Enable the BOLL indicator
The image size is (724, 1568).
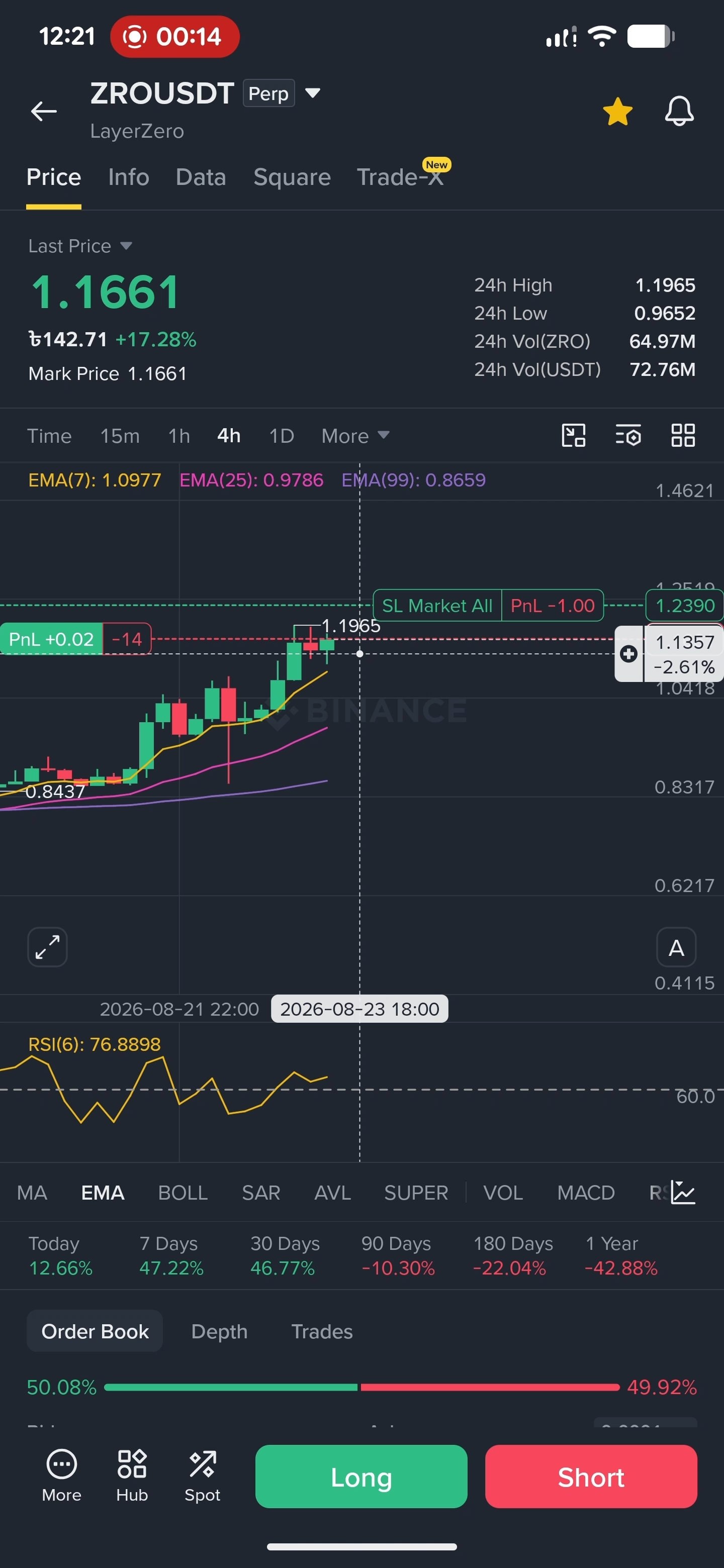[x=183, y=1193]
